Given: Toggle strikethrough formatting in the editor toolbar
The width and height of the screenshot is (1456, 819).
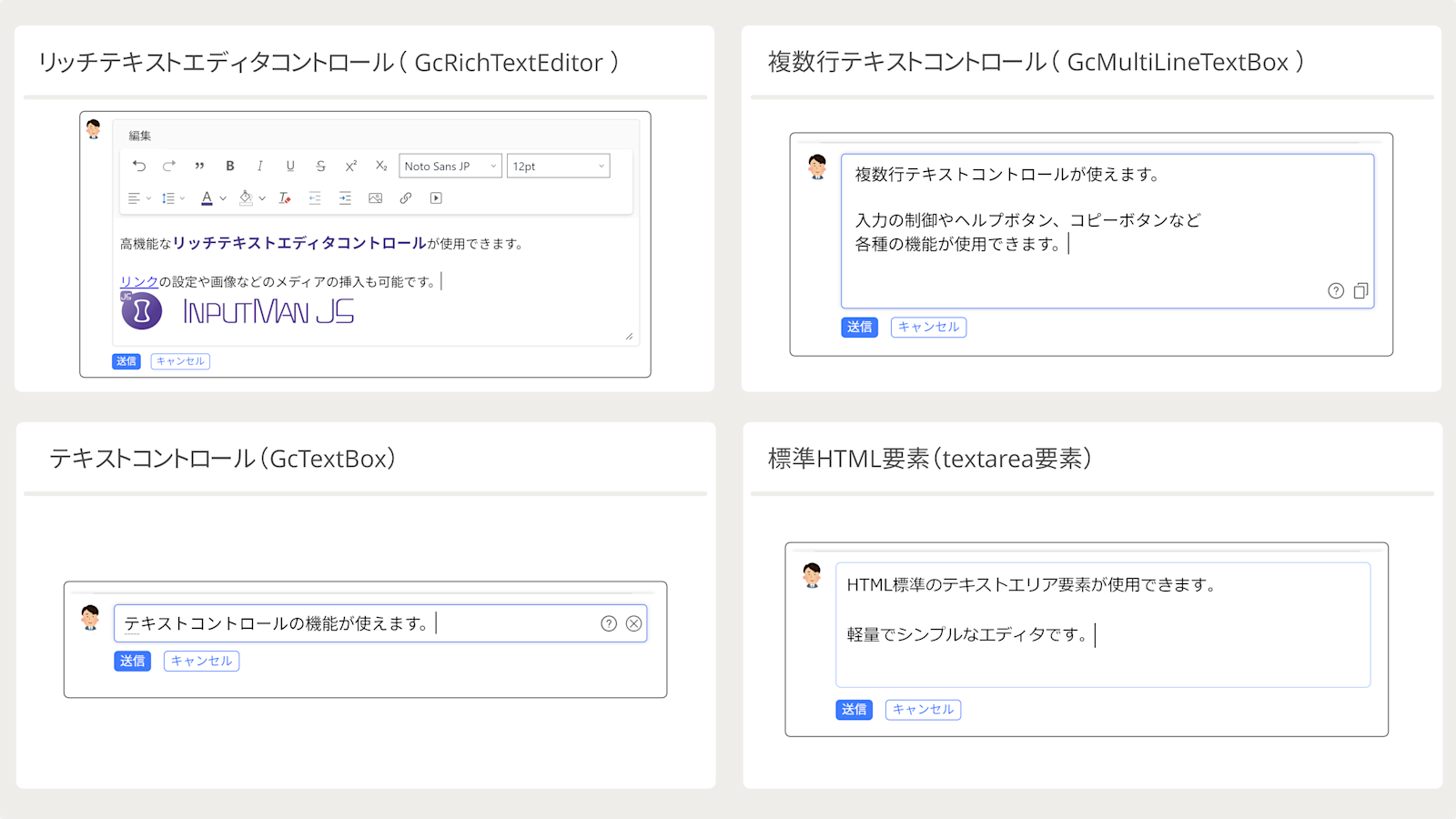Looking at the screenshot, I should tap(320, 166).
